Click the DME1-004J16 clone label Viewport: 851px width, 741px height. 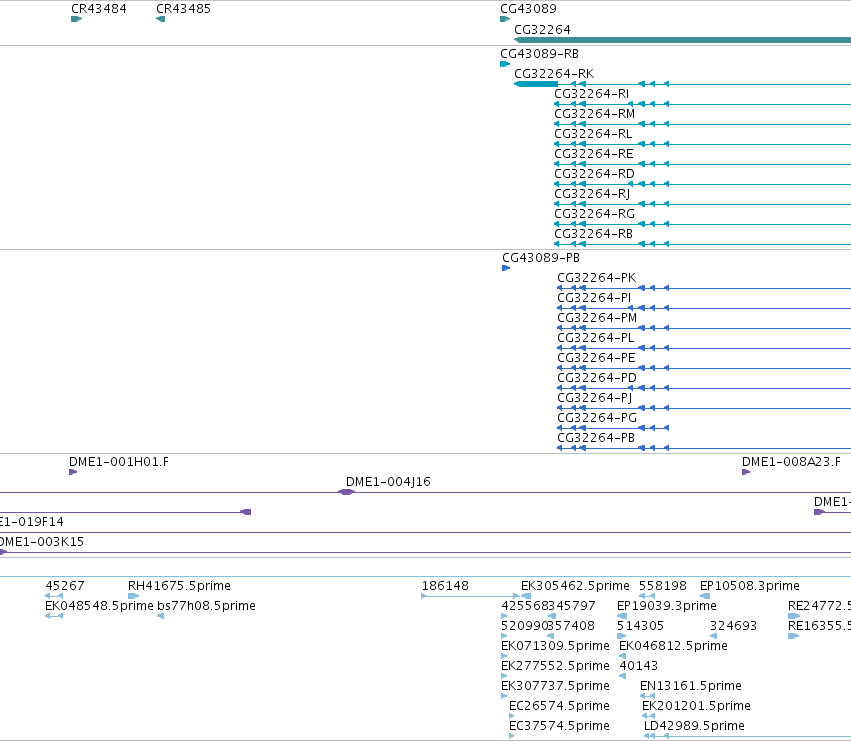click(388, 482)
